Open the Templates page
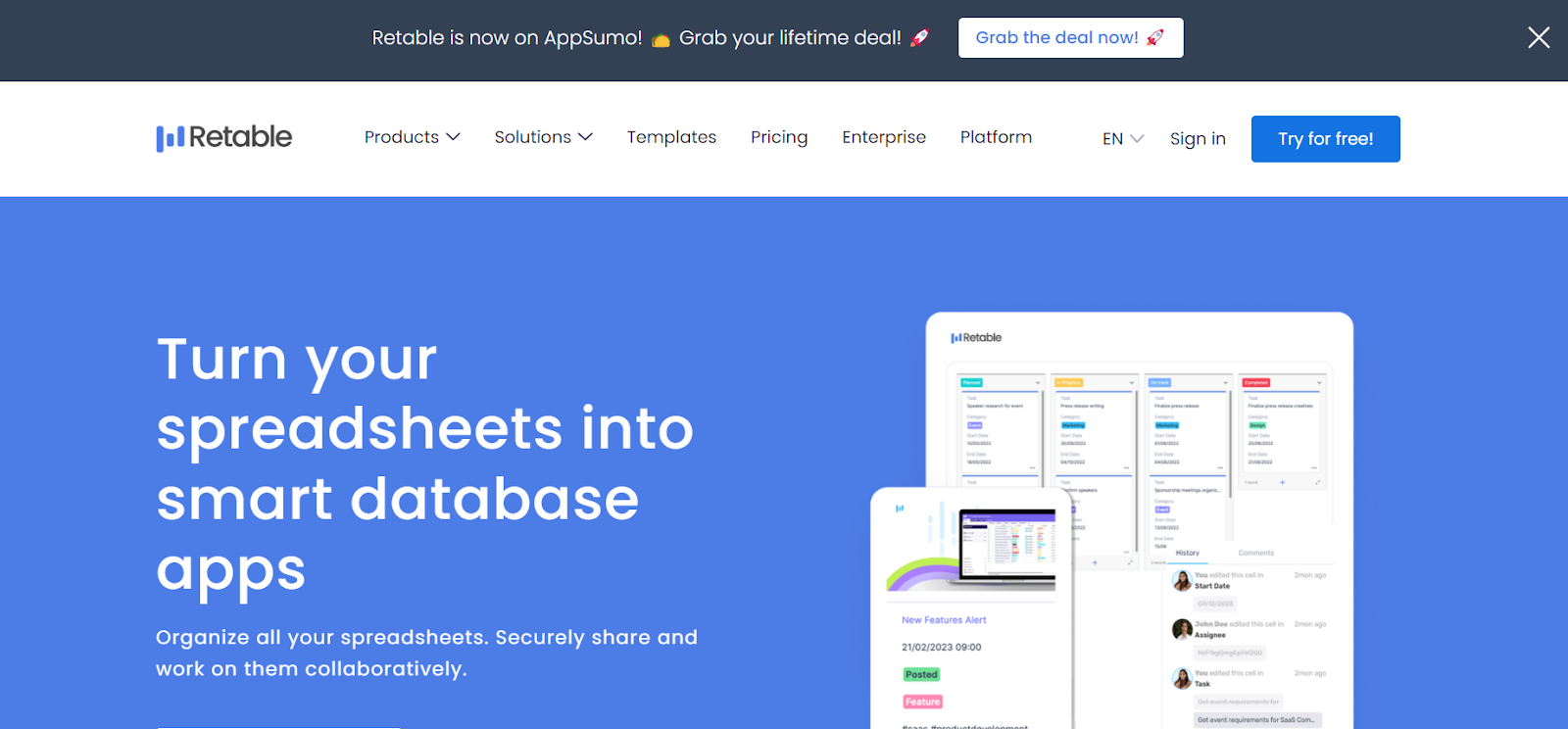Image resolution: width=1568 pixels, height=729 pixels. [671, 137]
